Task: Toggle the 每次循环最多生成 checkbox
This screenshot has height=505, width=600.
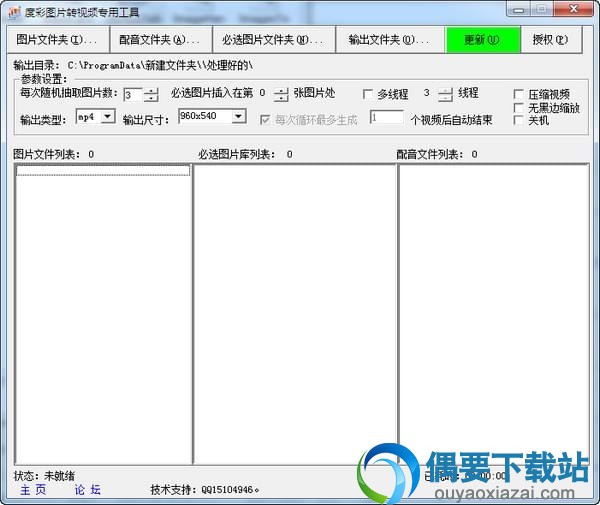Action: coord(265,120)
